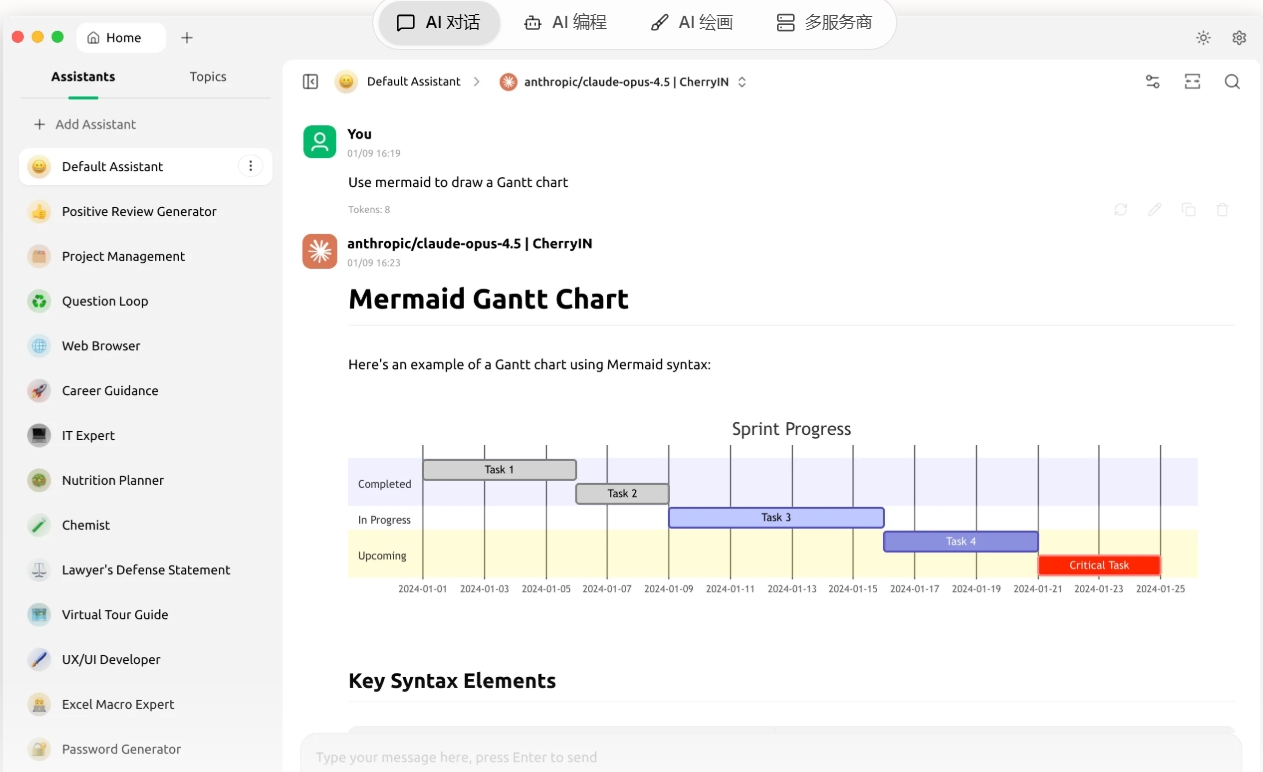Screen dimensions: 1263x772
Task: Click the expand chat width icon
Action: [1192, 82]
